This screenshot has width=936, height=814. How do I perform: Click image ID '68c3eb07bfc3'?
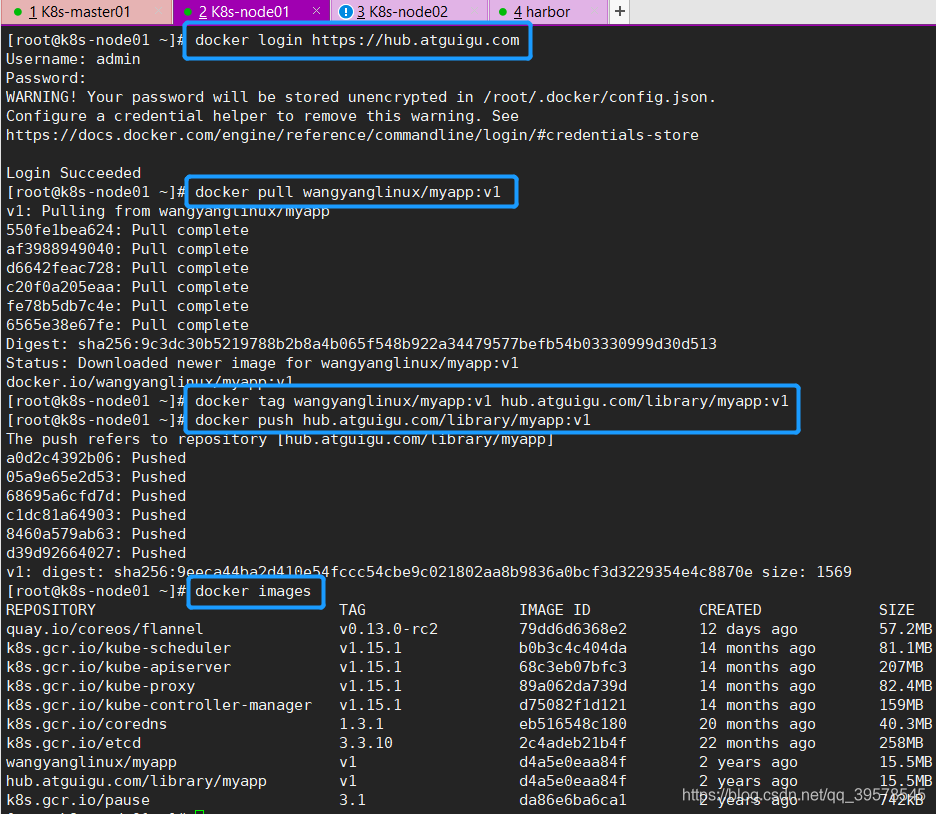click(x=573, y=667)
